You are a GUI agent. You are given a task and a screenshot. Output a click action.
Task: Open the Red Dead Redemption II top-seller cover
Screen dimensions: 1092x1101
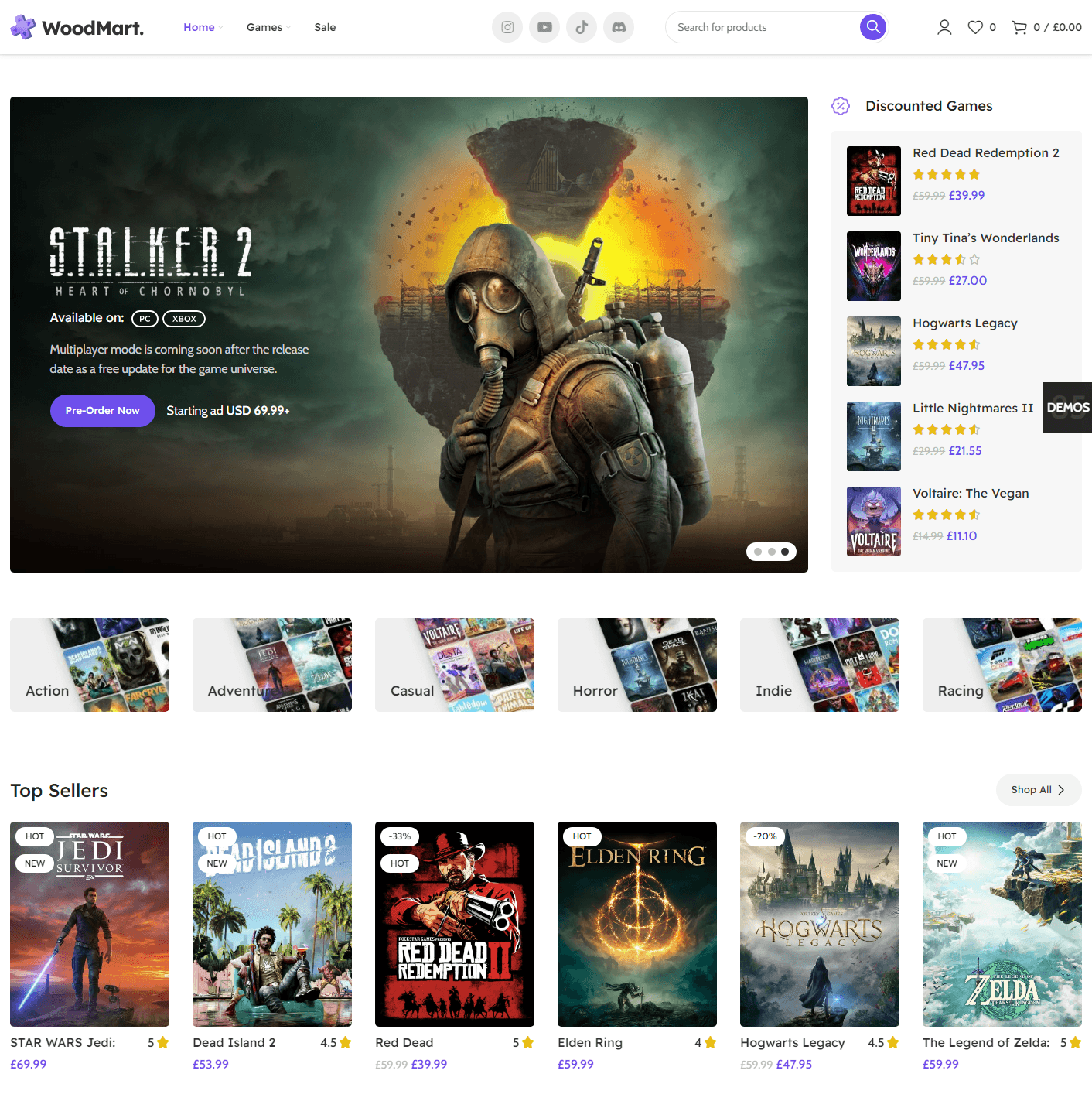pos(455,924)
